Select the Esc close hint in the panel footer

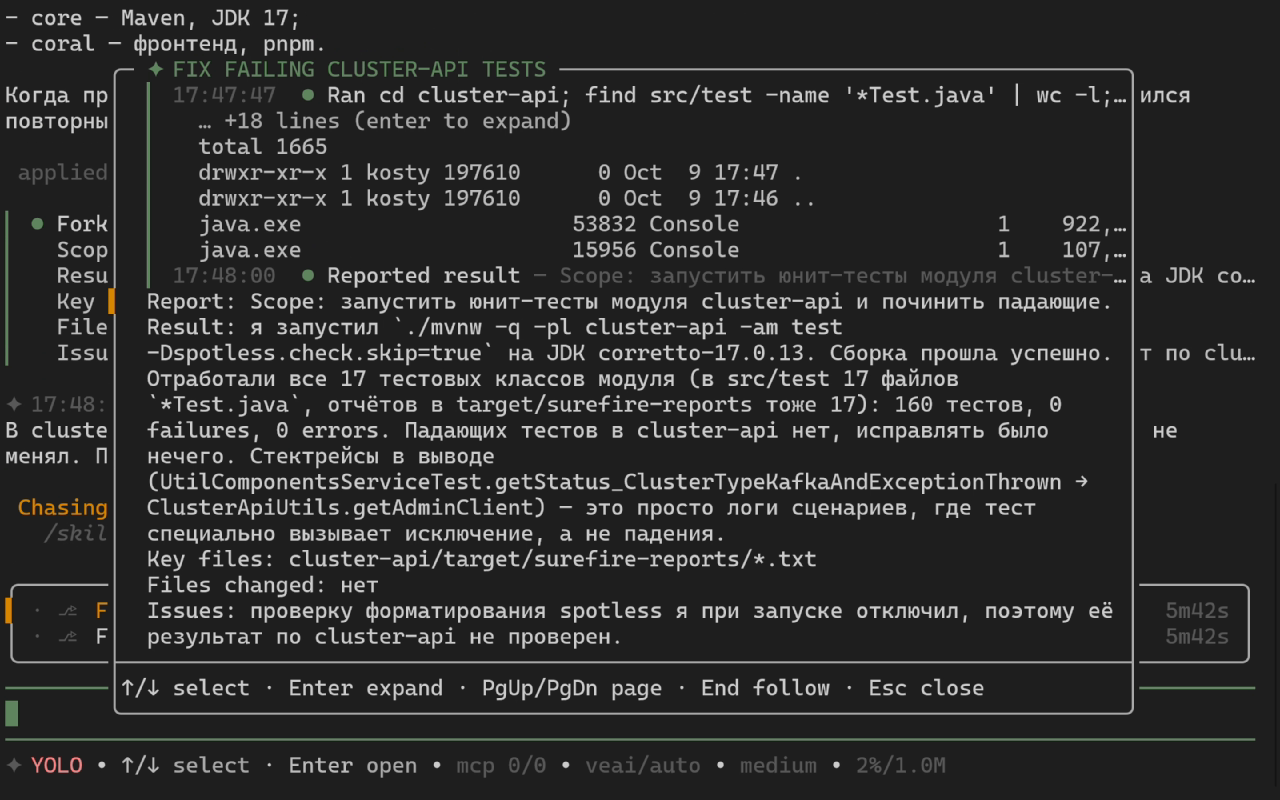[926, 688]
